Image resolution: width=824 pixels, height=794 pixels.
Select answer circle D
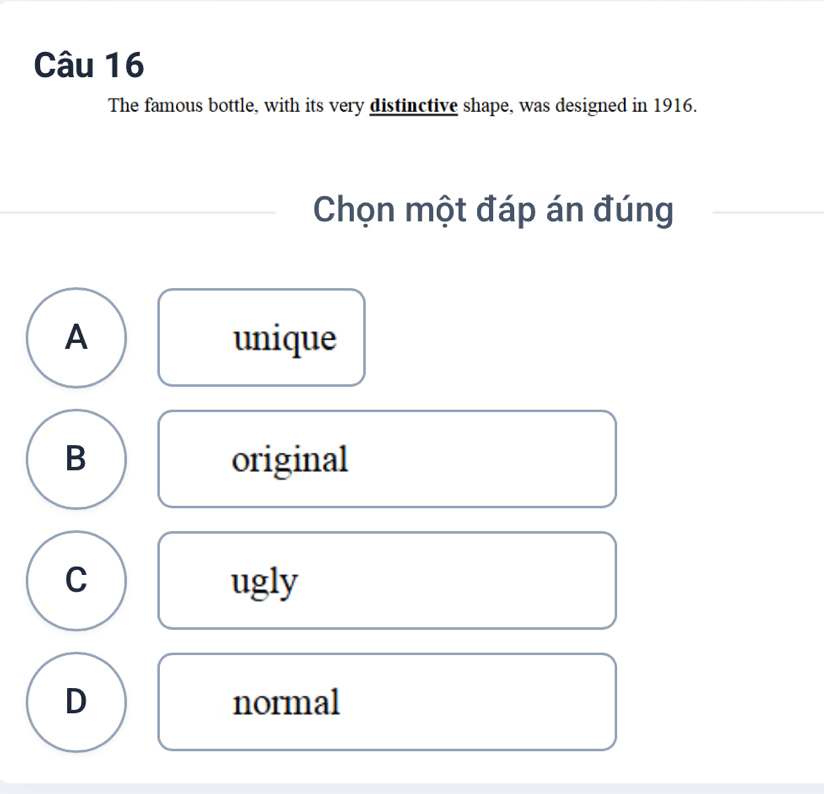point(76,702)
